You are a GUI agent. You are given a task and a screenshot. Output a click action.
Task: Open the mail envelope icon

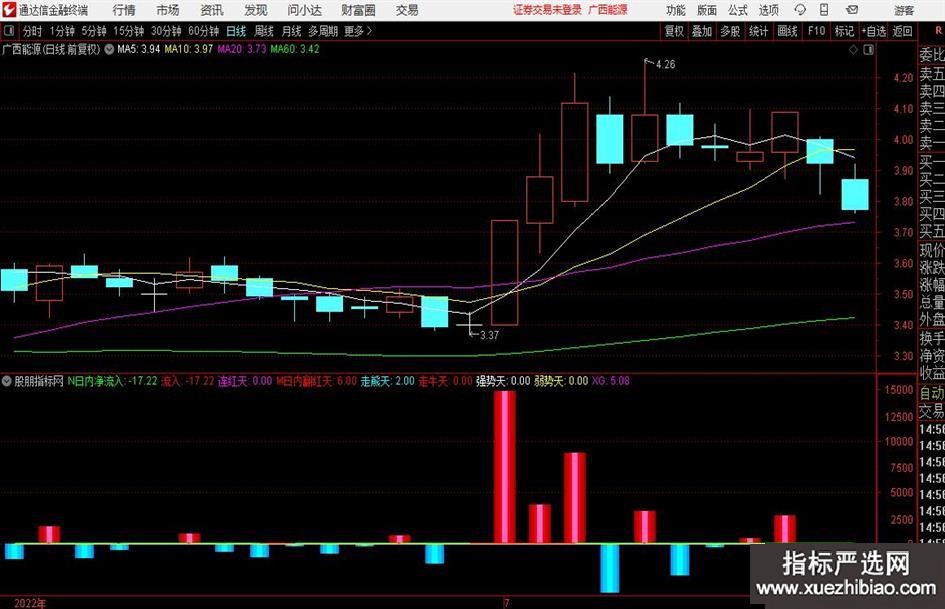click(x=852, y=10)
